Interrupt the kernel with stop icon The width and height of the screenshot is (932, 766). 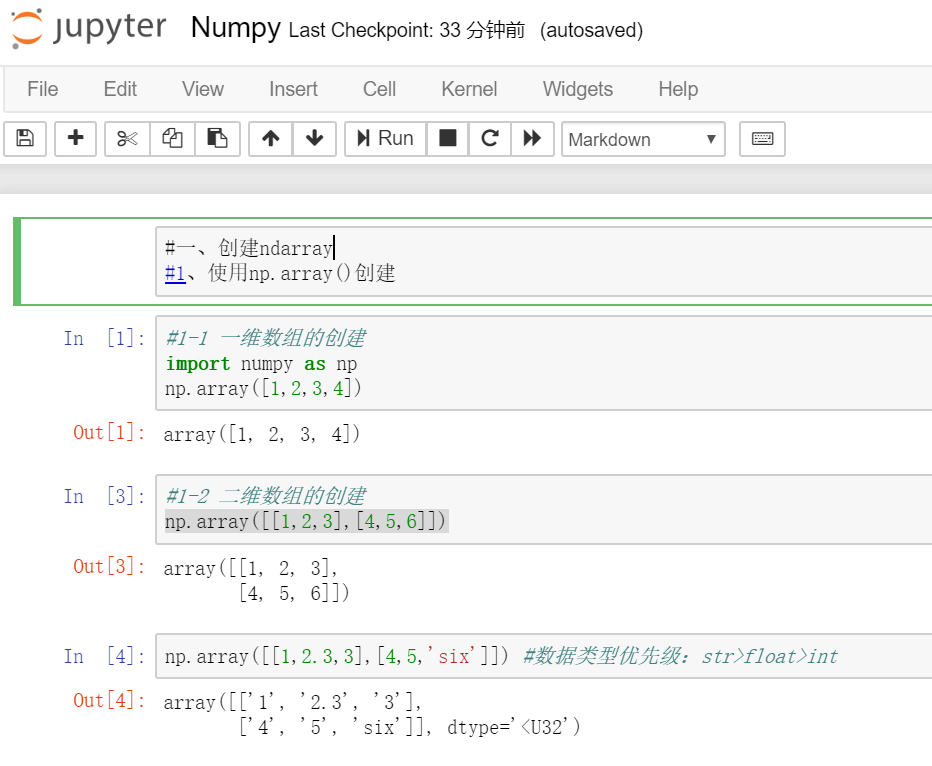click(448, 138)
